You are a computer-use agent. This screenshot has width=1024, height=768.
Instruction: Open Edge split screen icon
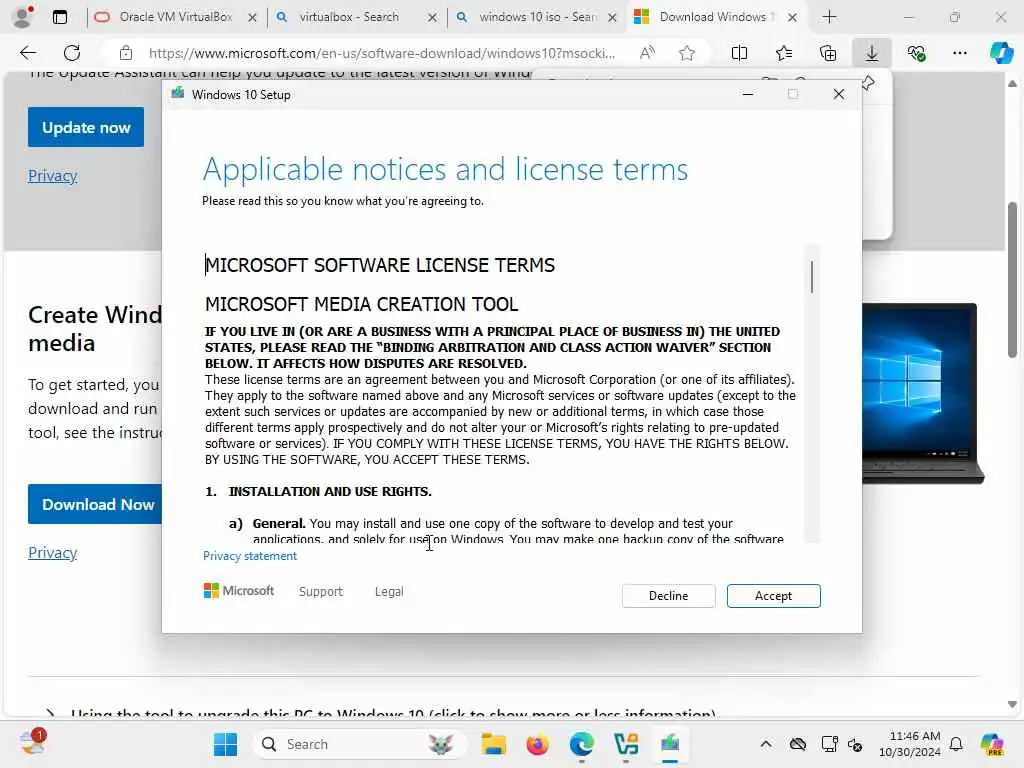pos(739,53)
